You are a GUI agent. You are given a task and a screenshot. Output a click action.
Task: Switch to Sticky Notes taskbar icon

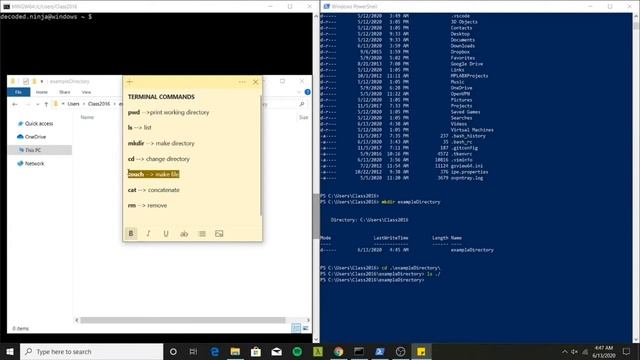421,351
